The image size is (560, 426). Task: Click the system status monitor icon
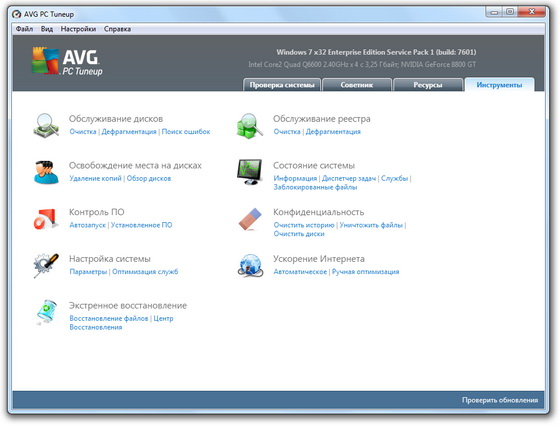click(x=250, y=172)
